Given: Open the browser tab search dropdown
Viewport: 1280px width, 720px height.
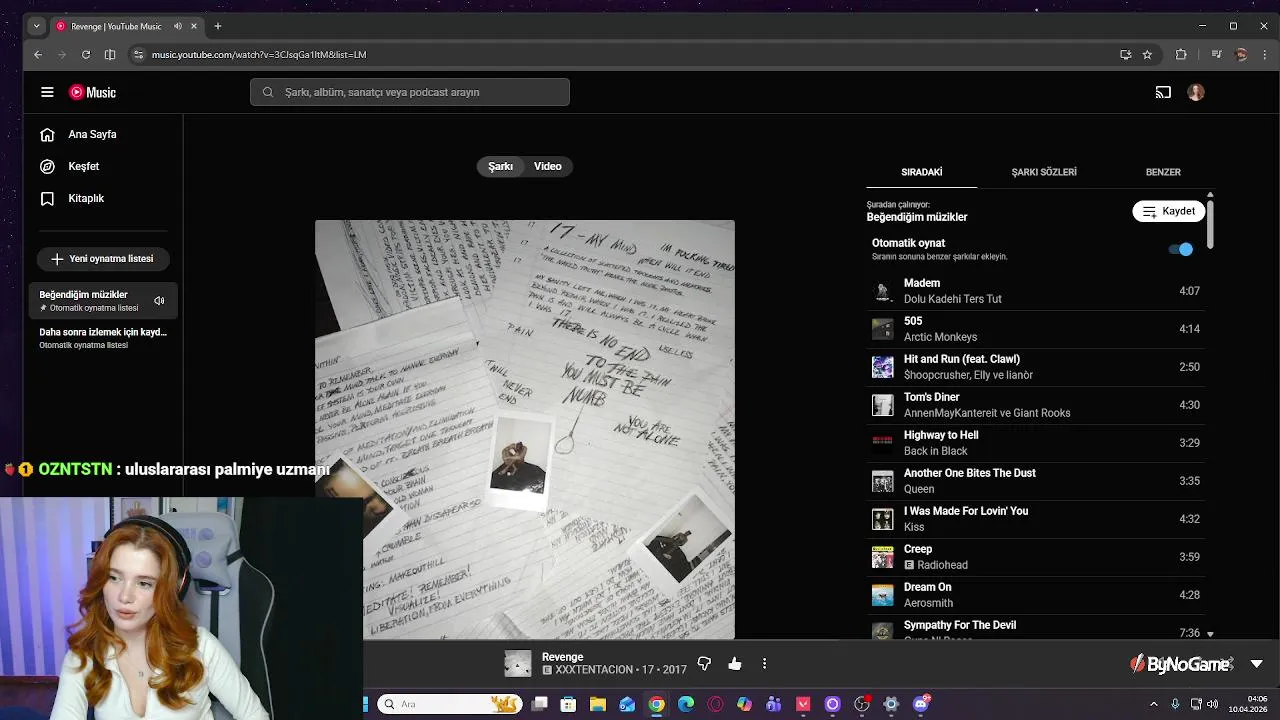Looking at the screenshot, I should (38, 26).
